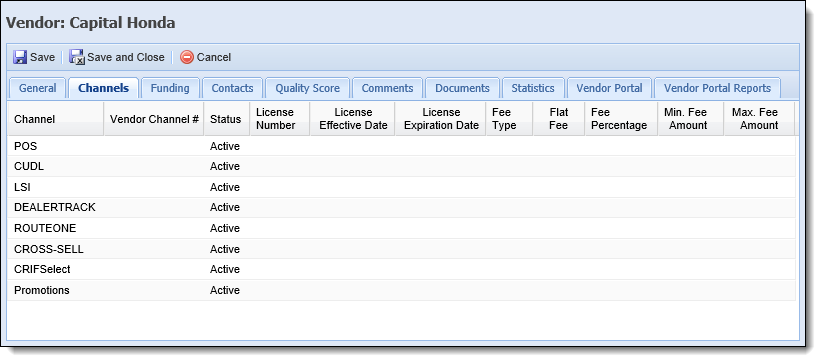Select the Promotions channel row
Image resolution: width=821 pixels, height=362 pixels.
click(x=401, y=290)
